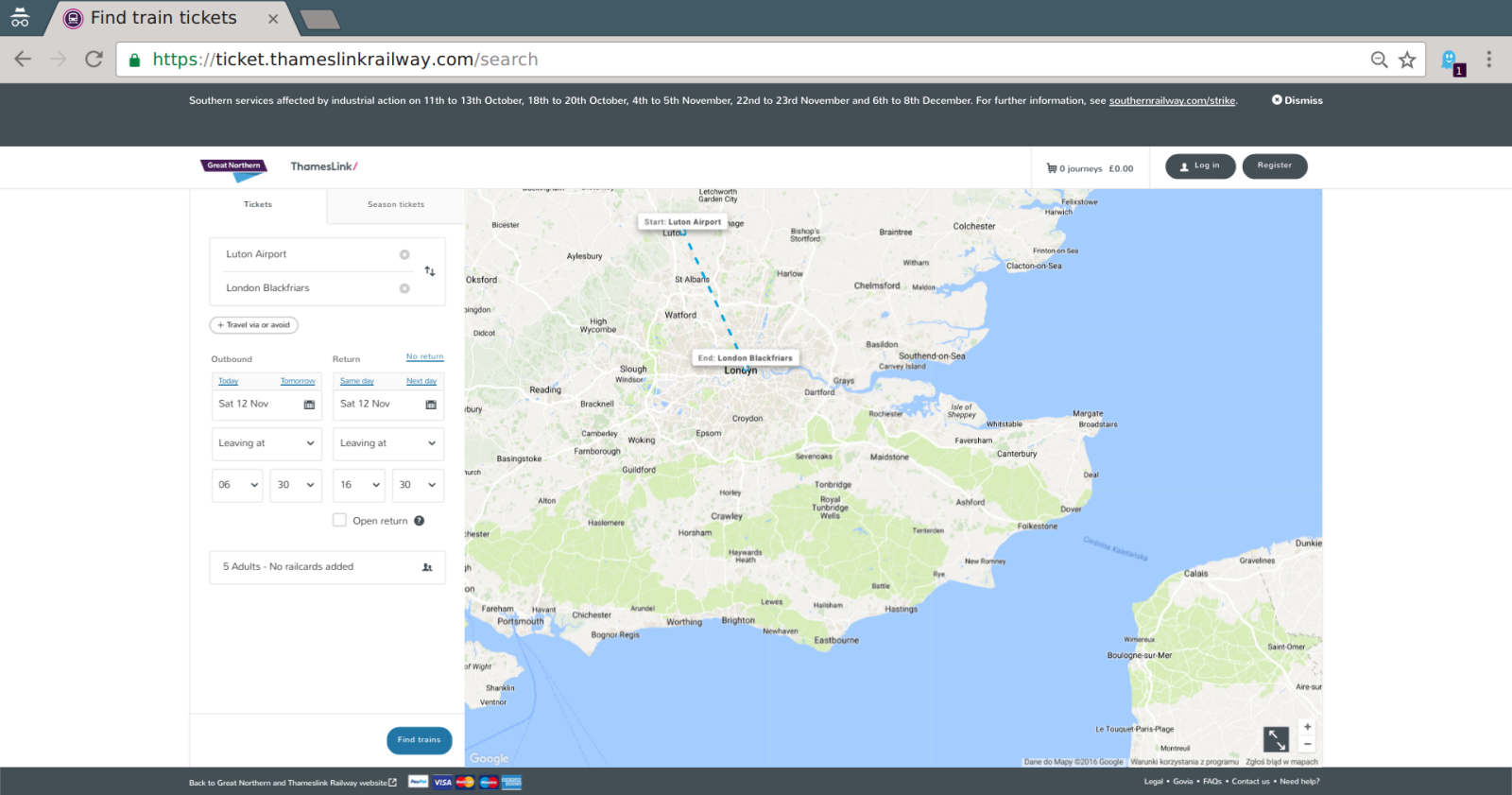
Task: Bookmark this page with the star
Action: click(1407, 60)
